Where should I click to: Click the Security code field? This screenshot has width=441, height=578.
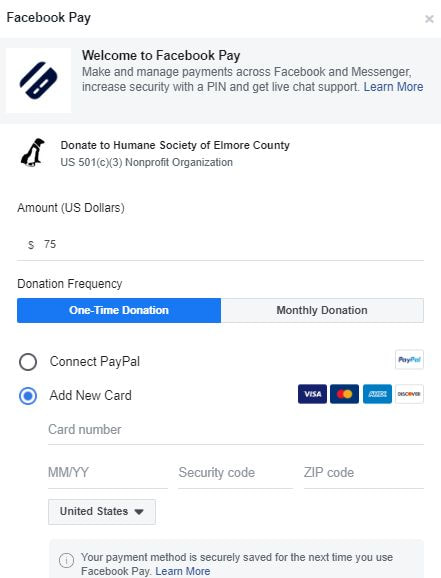point(235,473)
